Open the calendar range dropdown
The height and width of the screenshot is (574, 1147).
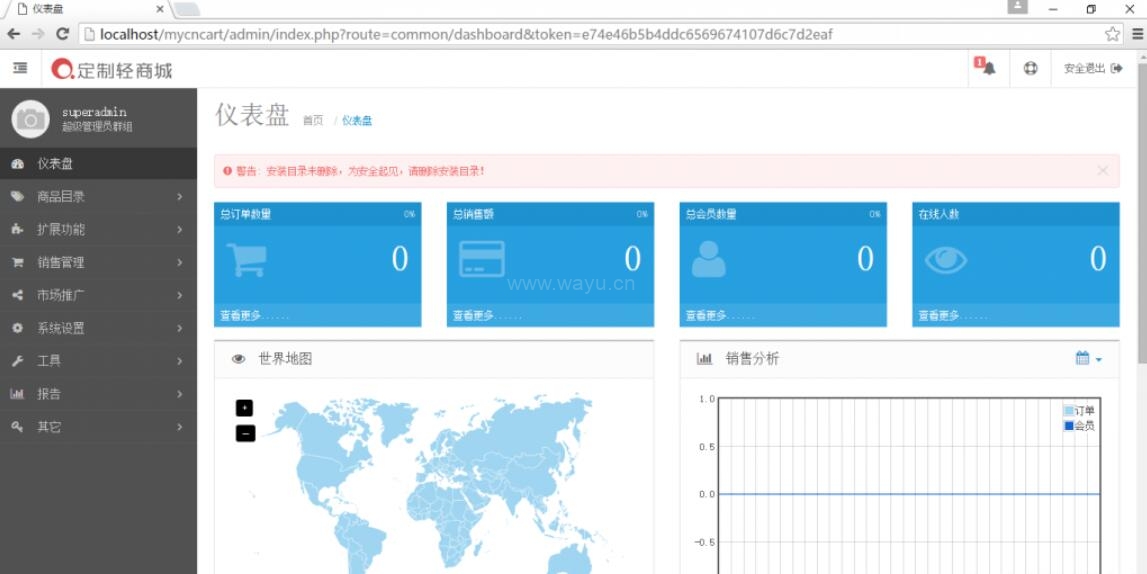1088,359
